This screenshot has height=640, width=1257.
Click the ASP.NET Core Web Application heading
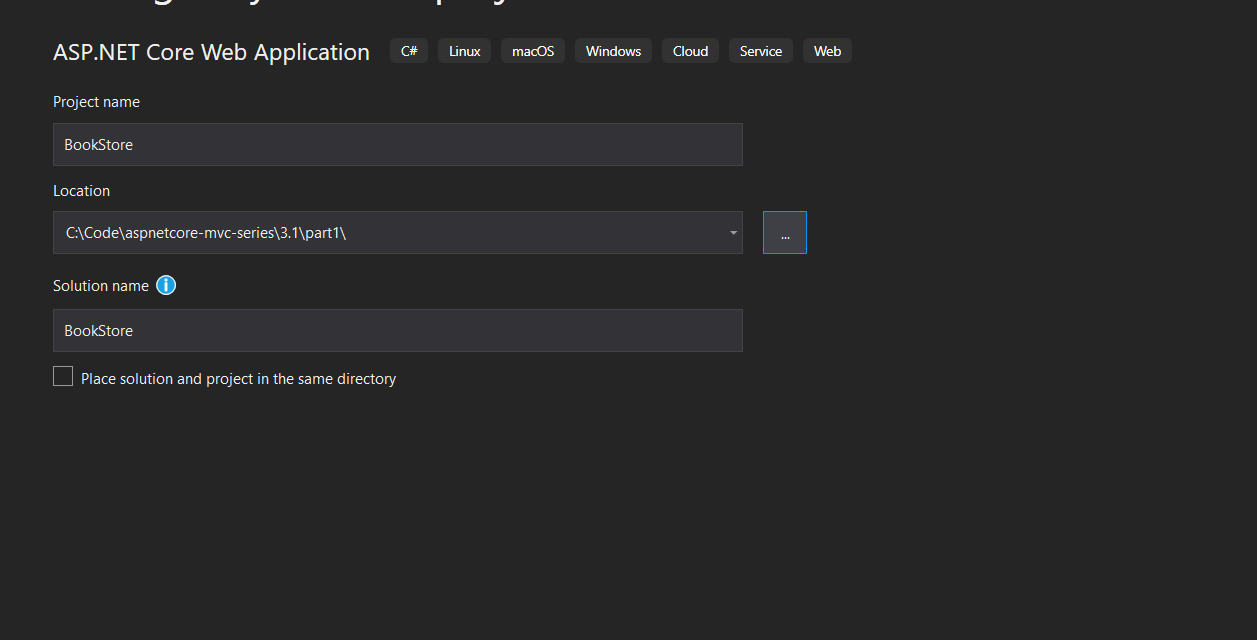pos(211,52)
